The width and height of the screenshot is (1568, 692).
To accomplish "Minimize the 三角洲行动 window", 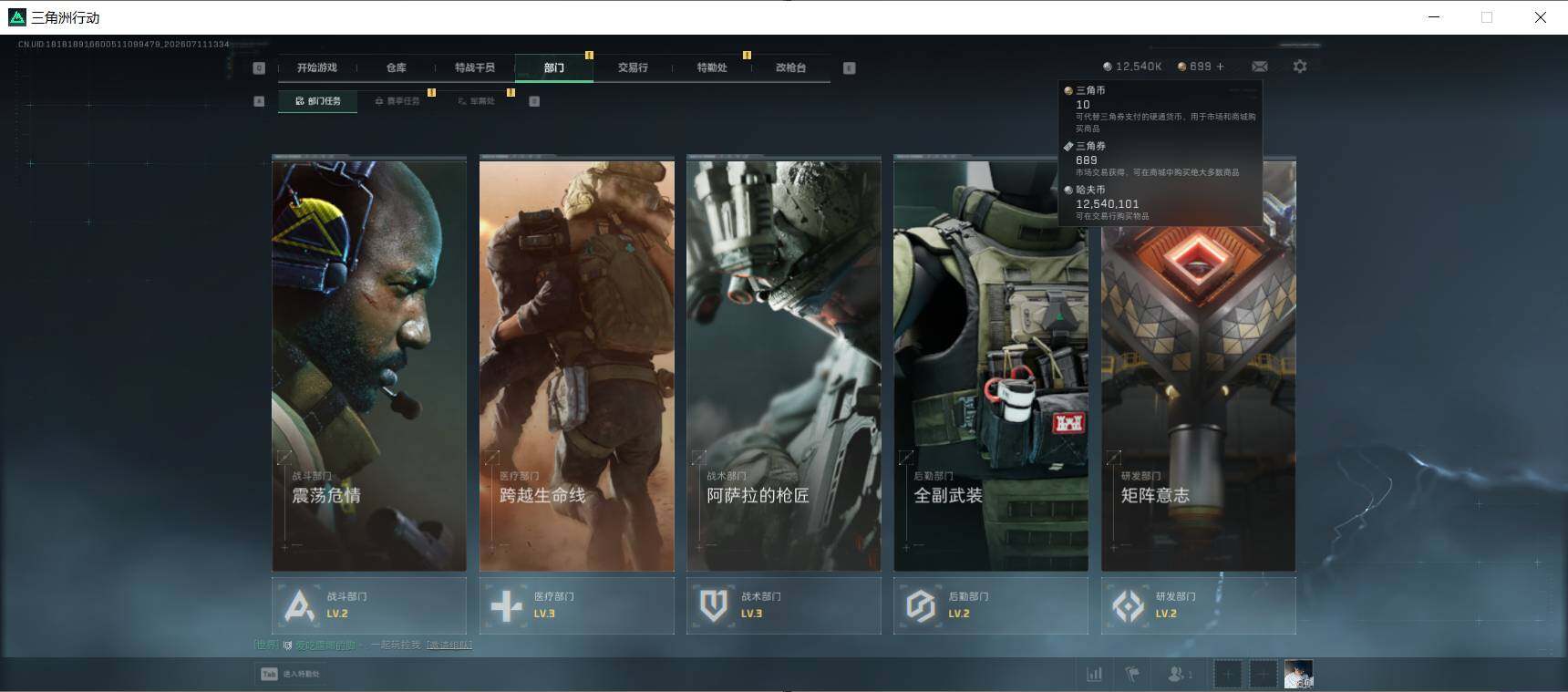I will click(x=1434, y=17).
